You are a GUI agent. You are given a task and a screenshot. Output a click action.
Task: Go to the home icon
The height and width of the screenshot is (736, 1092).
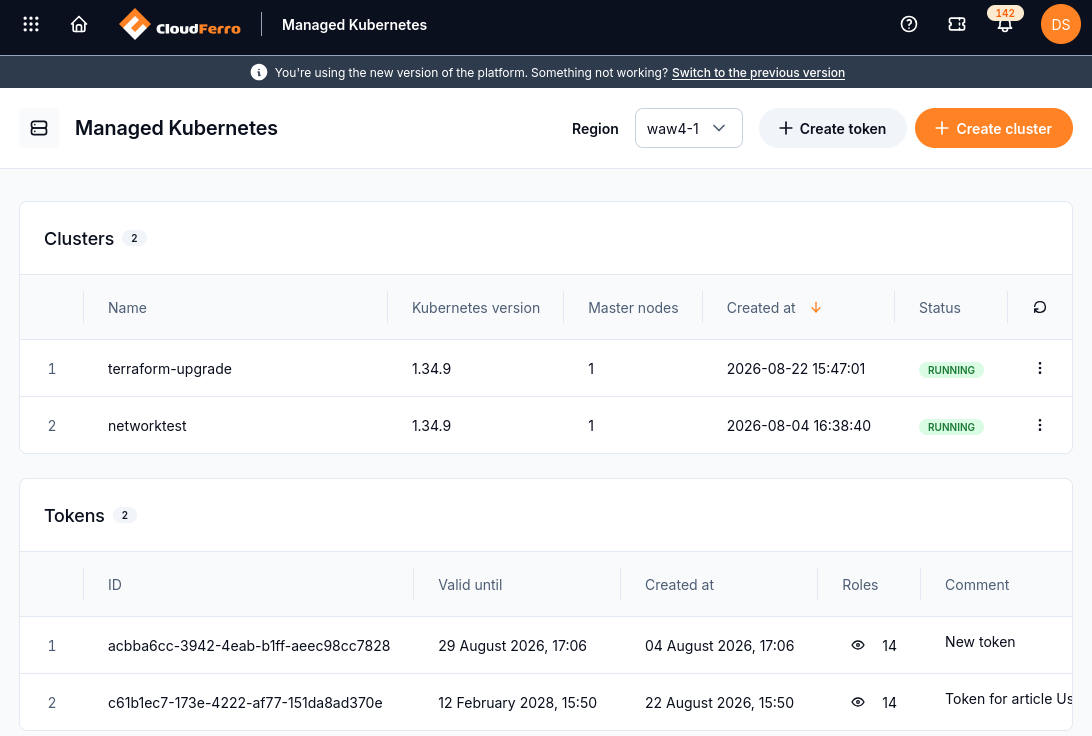click(x=79, y=24)
